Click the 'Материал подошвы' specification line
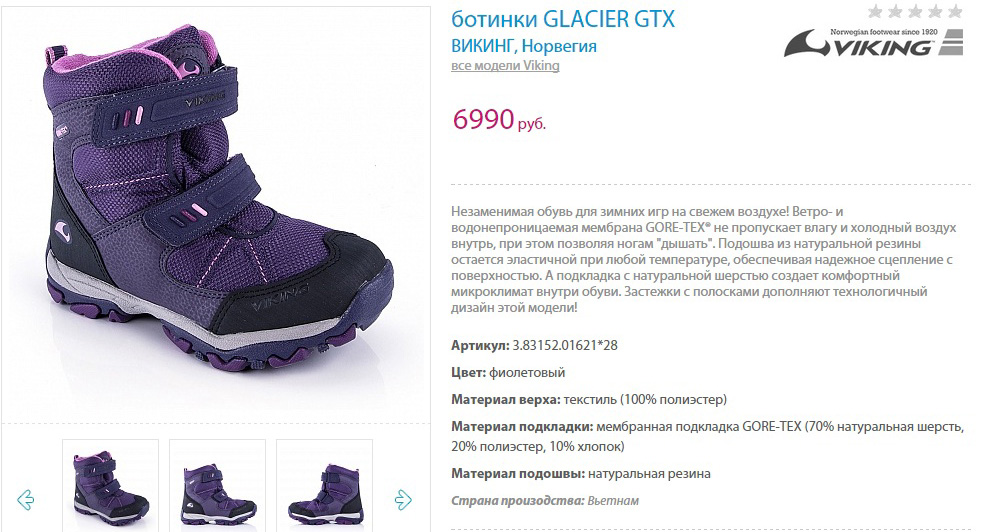986x532 pixels. tap(580, 474)
